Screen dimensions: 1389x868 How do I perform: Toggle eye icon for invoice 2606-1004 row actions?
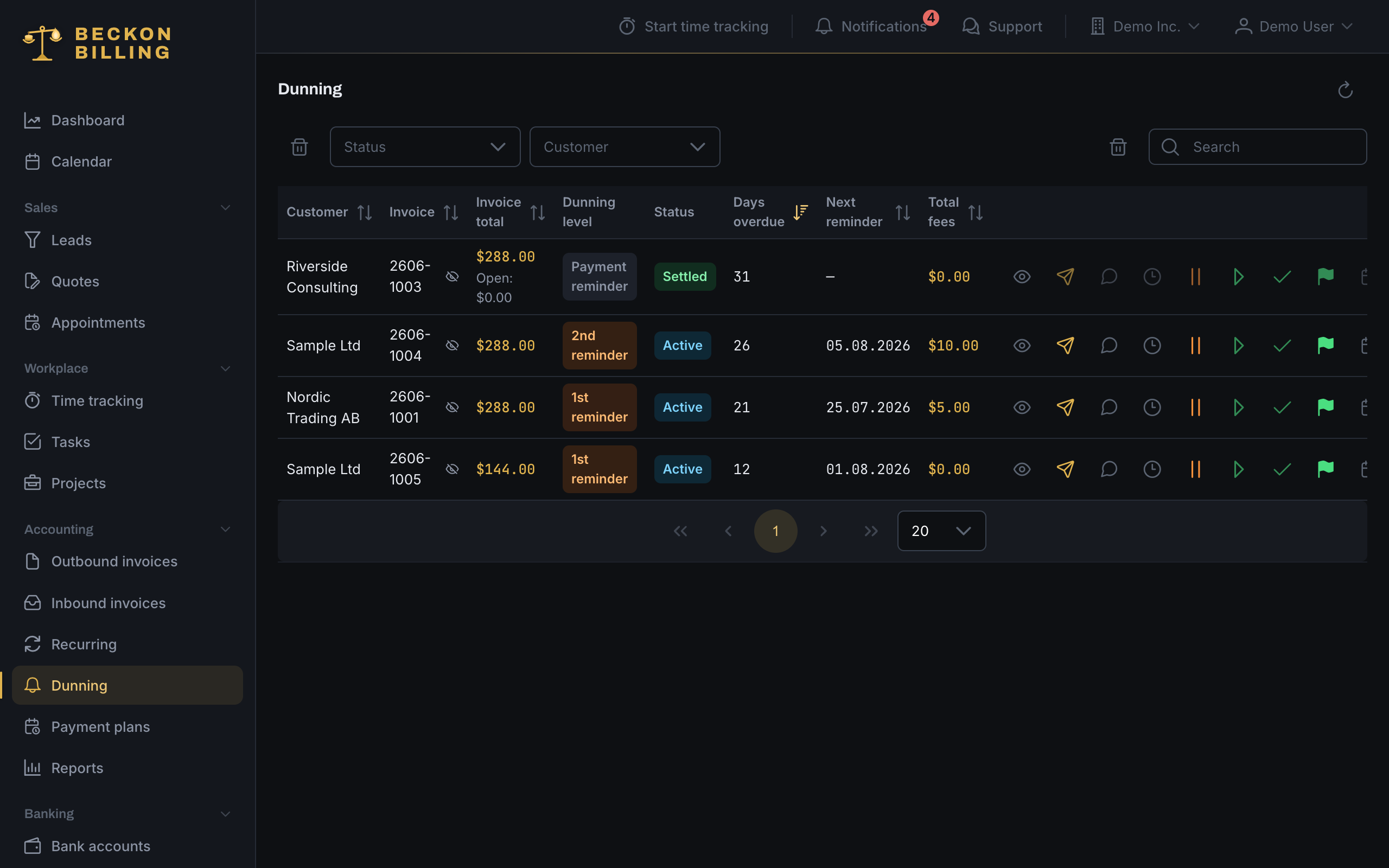pyautogui.click(x=1022, y=346)
